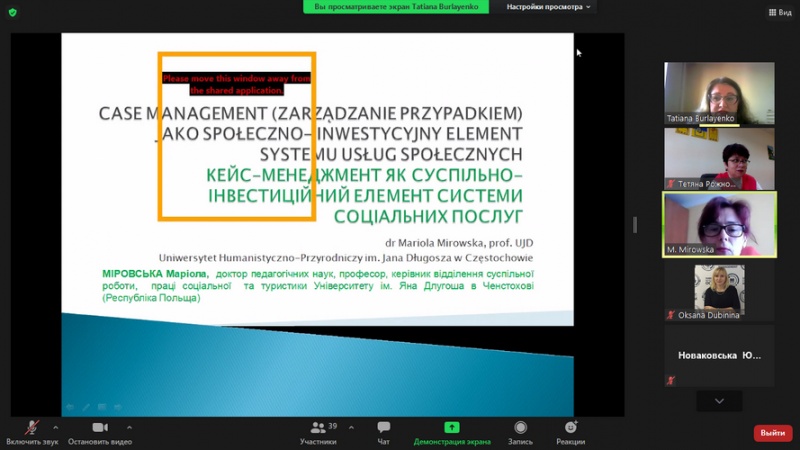Unmute microphone with Включить звук button
The height and width of the screenshot is (450, 800).
tap(31, 431)
